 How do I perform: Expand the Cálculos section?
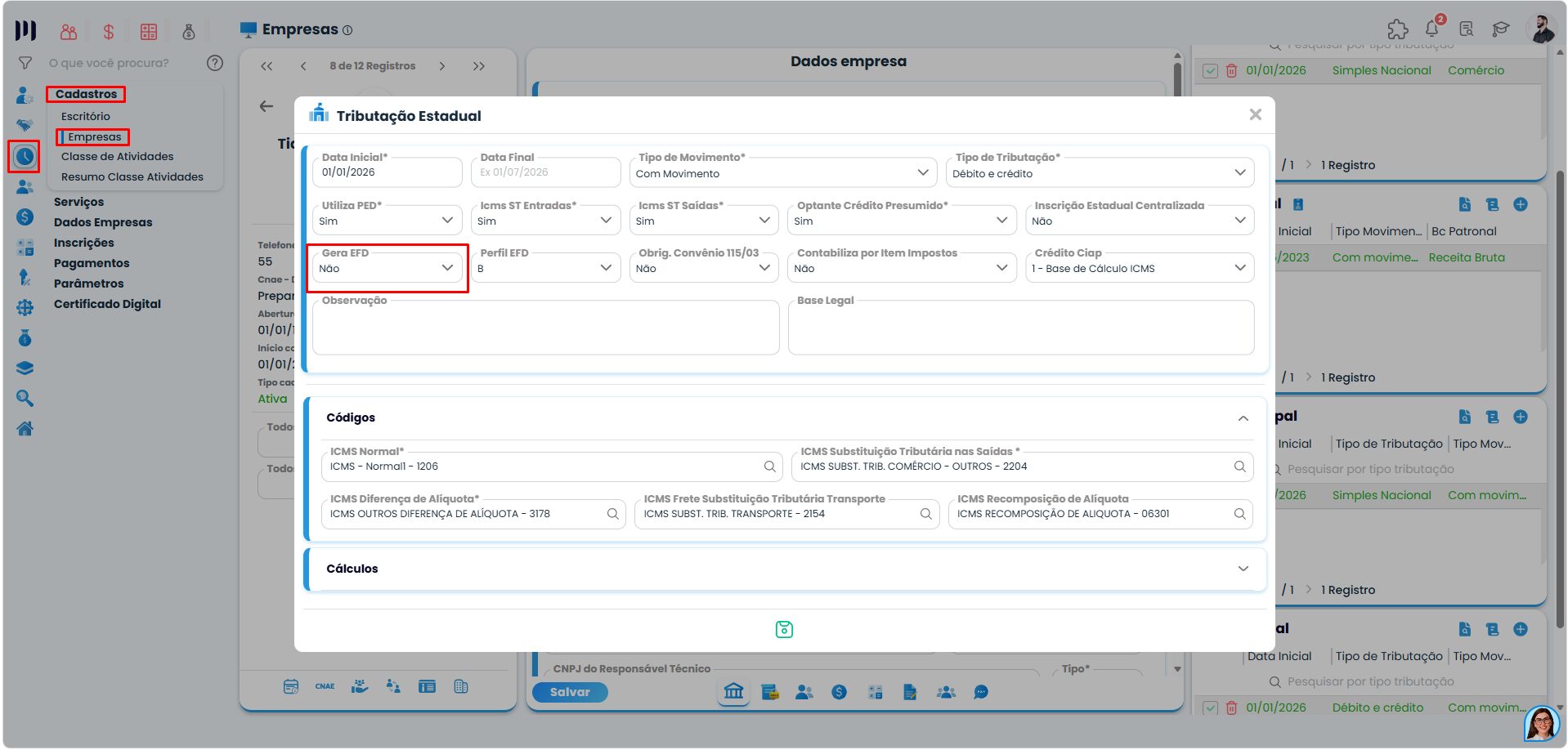[1243, 569]
